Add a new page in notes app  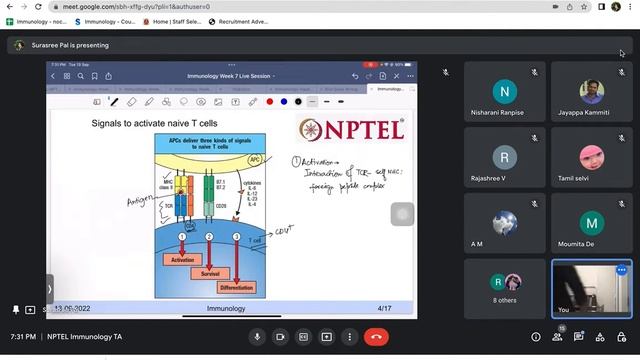[383, 76]
